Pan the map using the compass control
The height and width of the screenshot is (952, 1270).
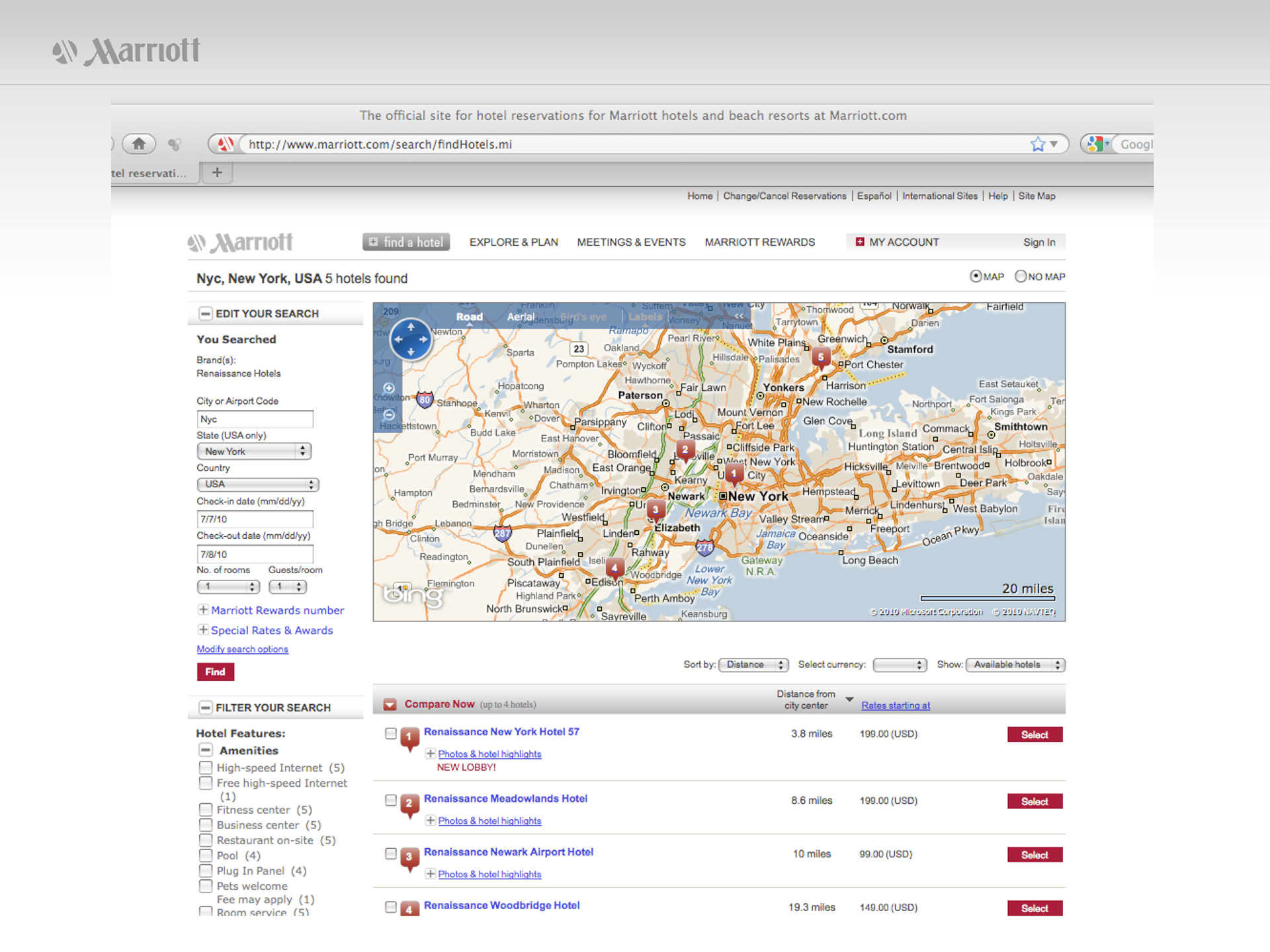pos(411,339)
